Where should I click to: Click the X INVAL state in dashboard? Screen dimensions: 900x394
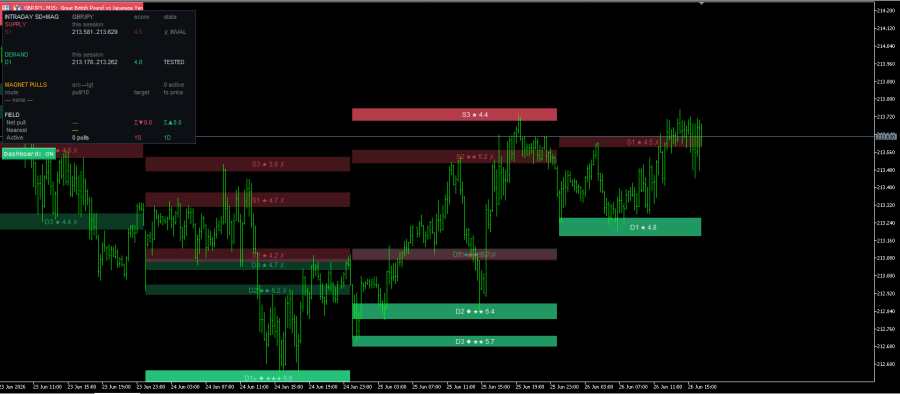coord(175,32)
